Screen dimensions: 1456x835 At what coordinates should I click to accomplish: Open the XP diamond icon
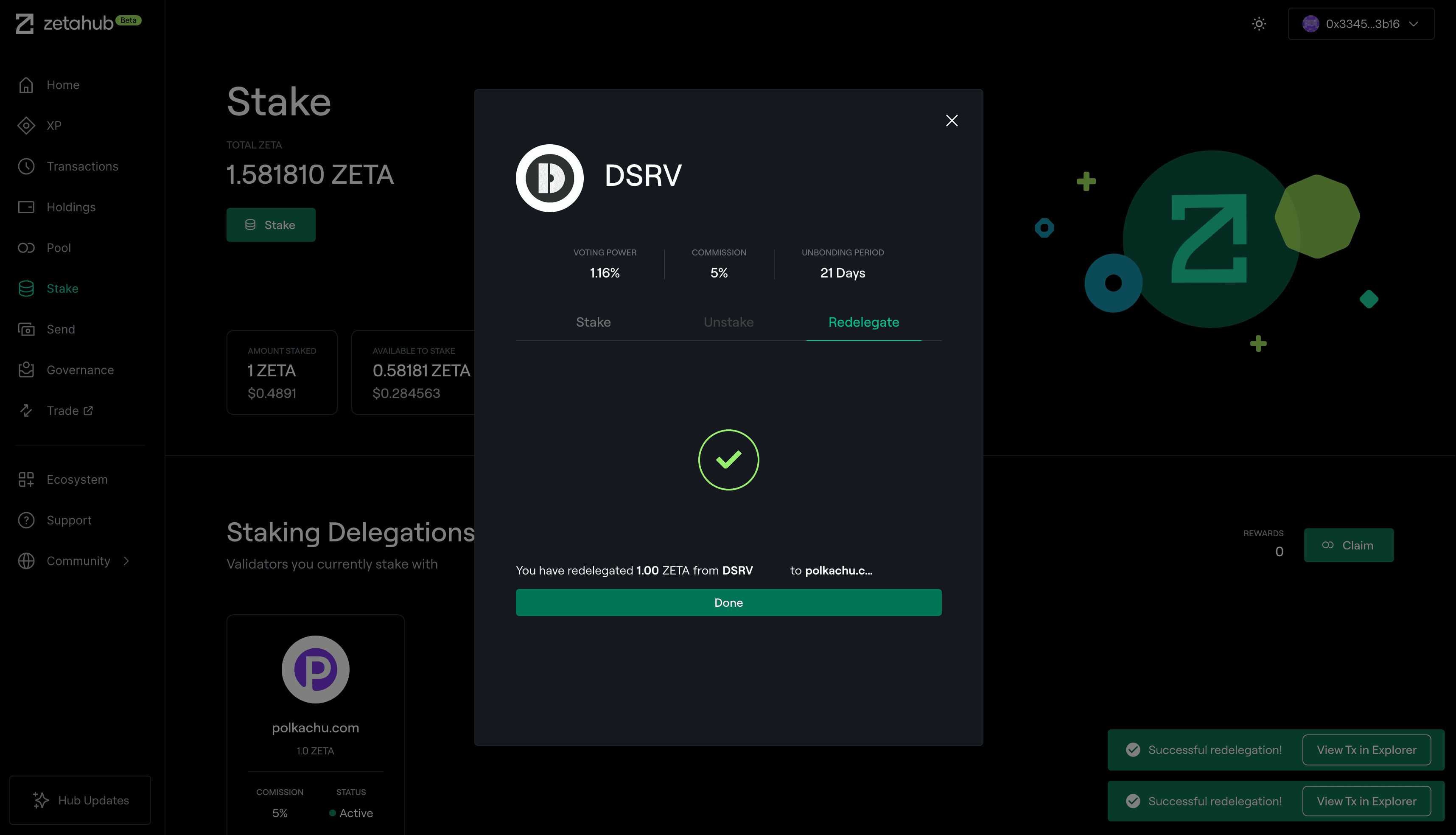tap(26, 126)
